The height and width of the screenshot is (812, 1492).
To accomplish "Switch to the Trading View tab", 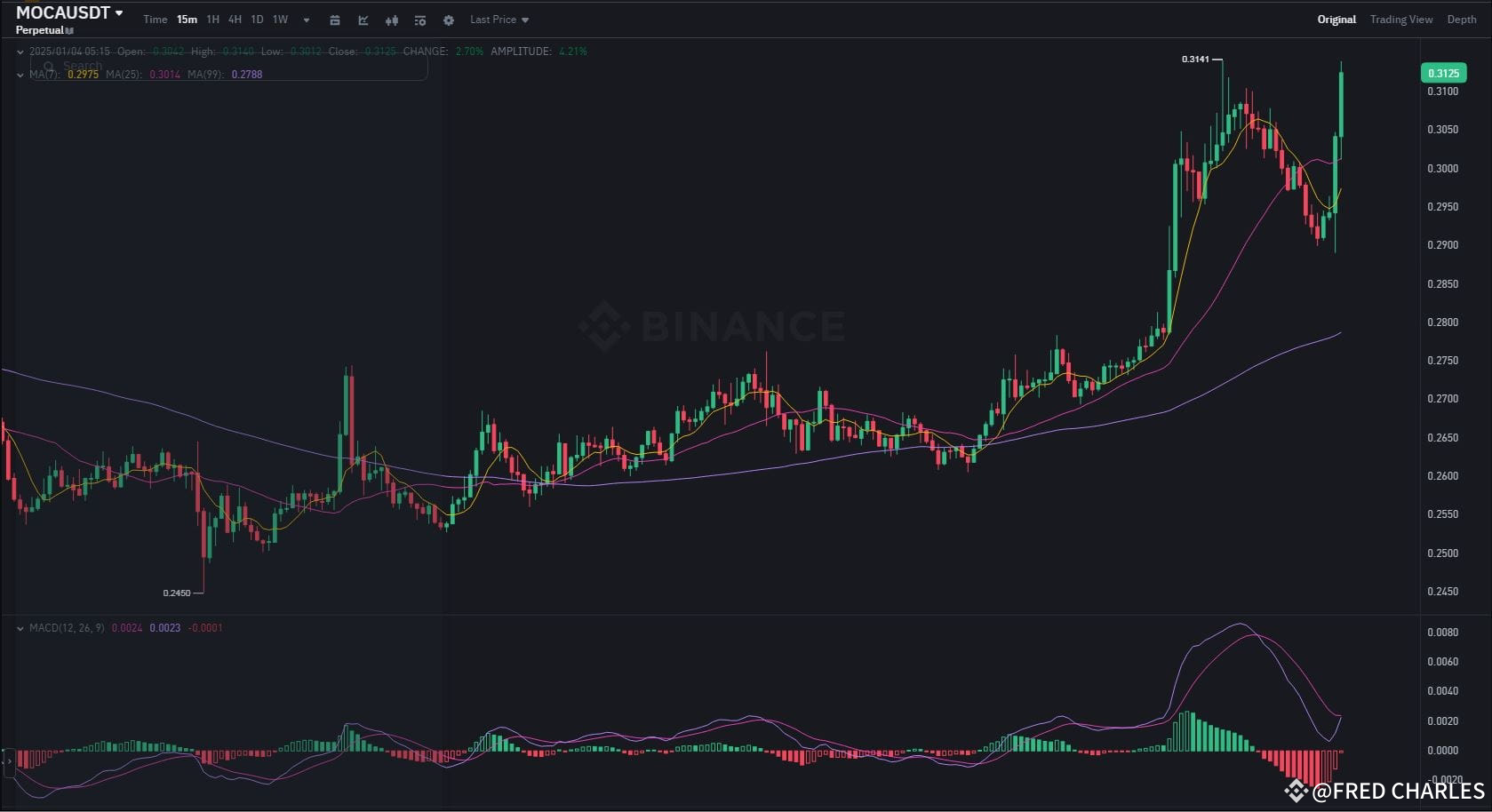I will (1400, 19).
